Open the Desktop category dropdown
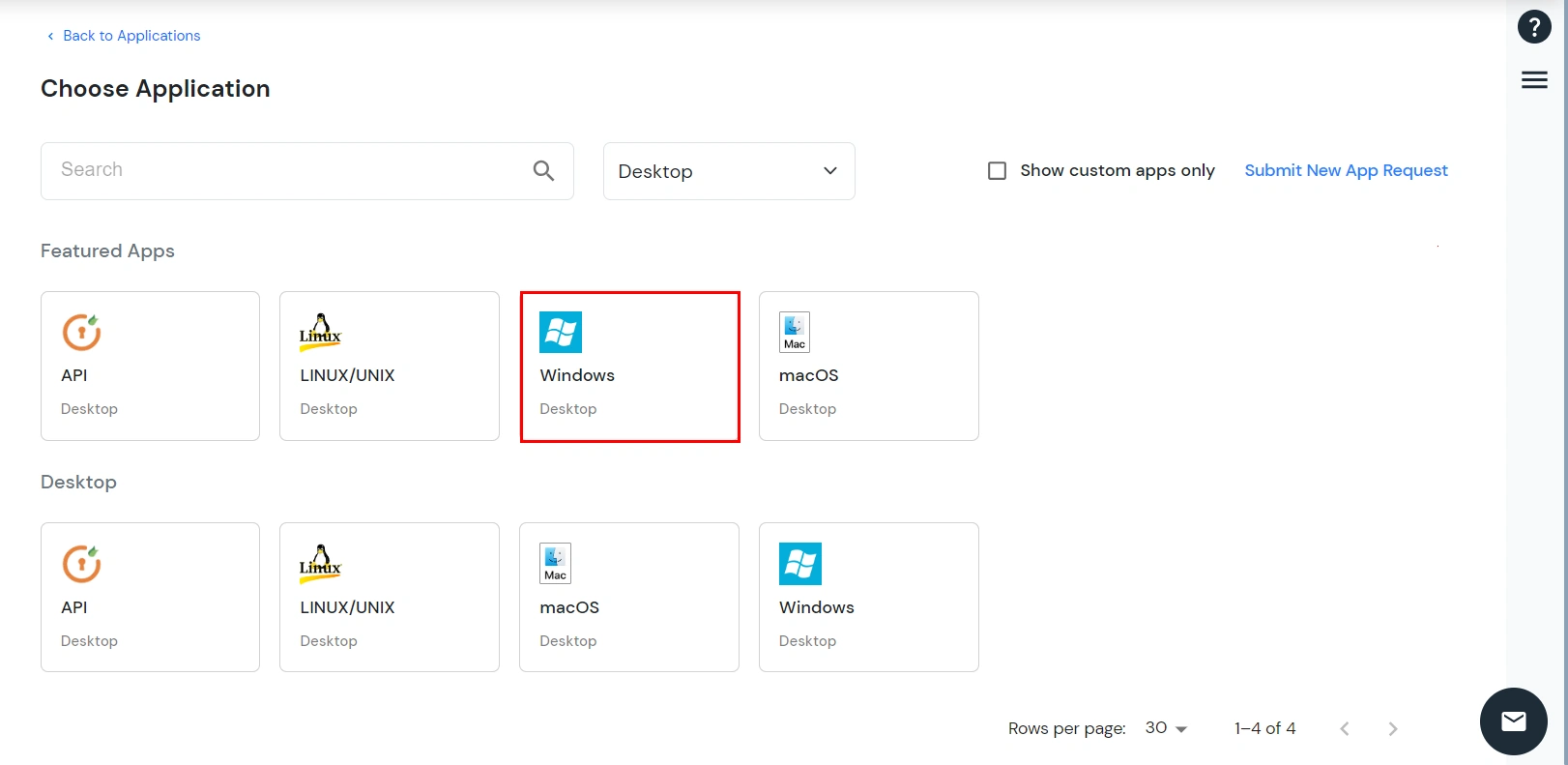This screenshot has height=765, width=1568. tap(729, 171)
